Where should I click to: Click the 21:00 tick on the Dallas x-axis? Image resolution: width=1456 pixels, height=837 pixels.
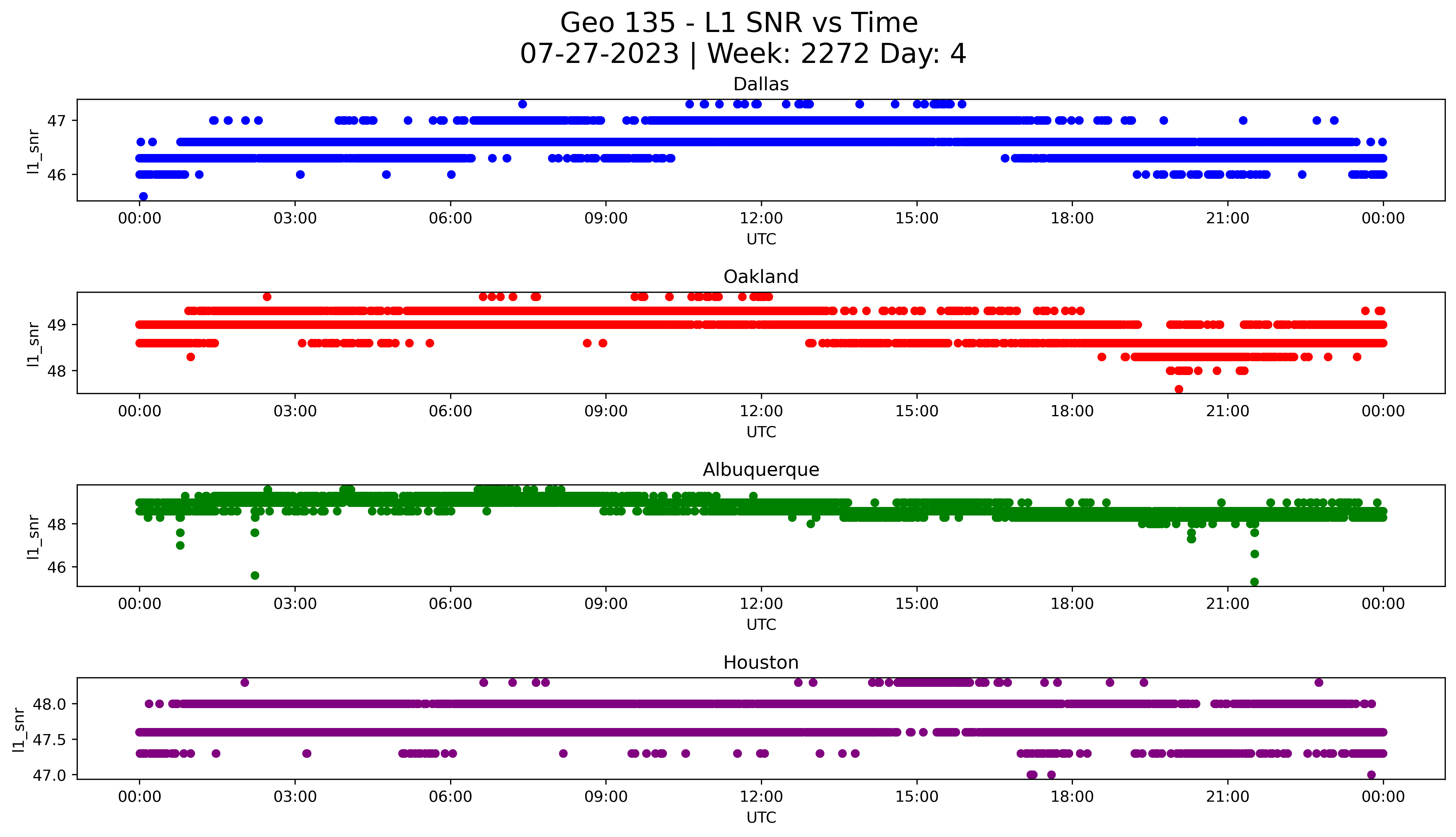(1228, 219)
